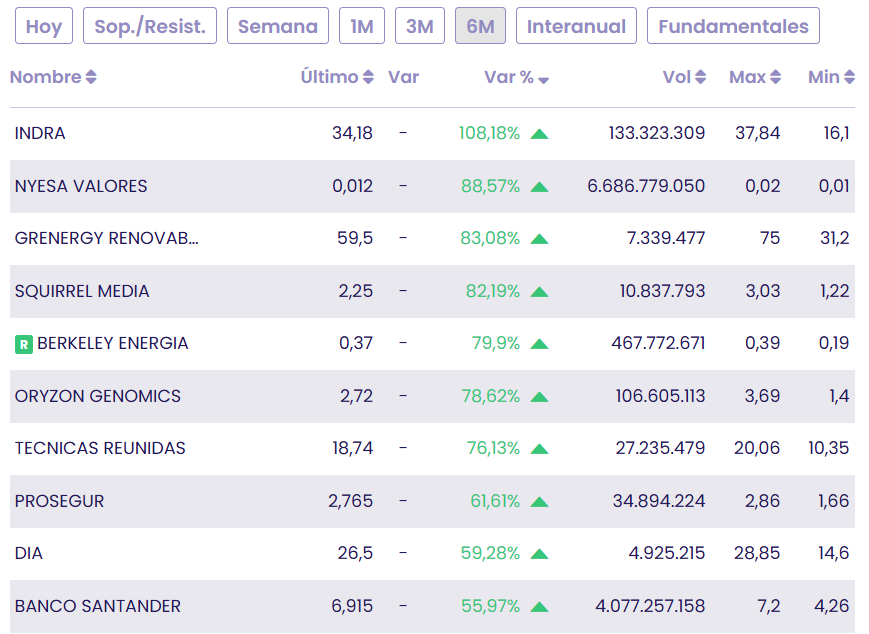The width and height of the screenshot is (869, 634).
Task: Click the green R badge beside Berkeley Energia
Action: (x=24, y=344)
